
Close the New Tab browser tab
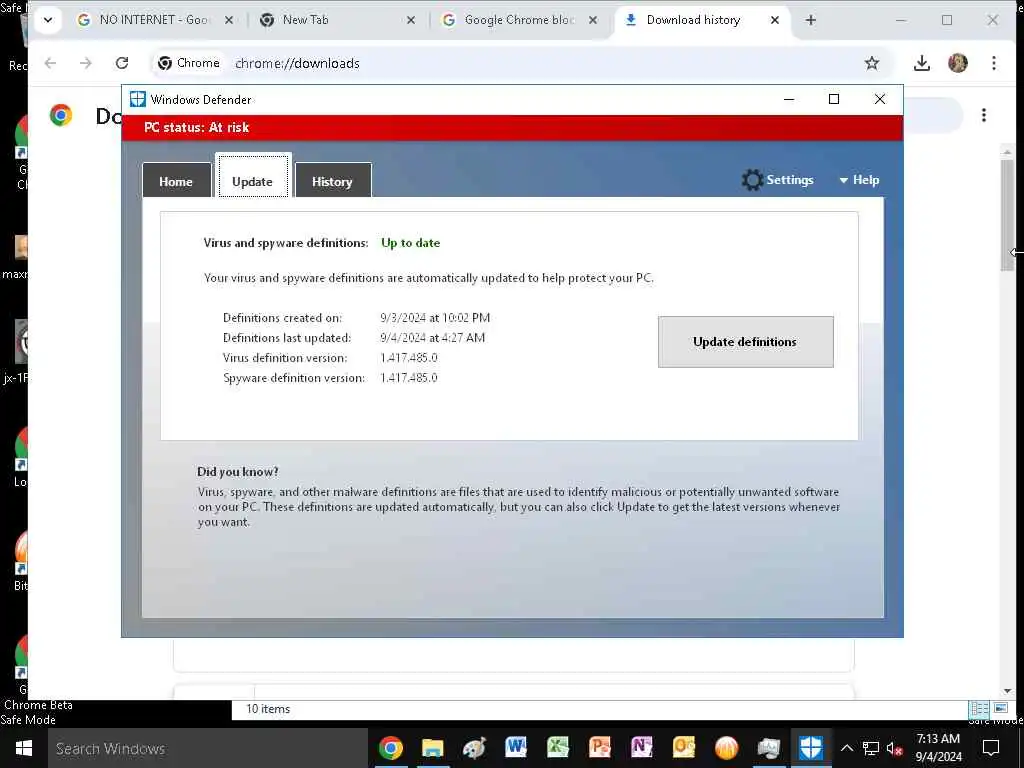tap(411, 20)
